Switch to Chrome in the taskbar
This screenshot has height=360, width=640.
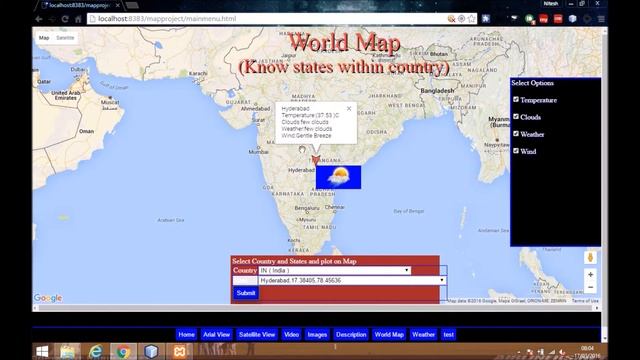pos(123,351)
